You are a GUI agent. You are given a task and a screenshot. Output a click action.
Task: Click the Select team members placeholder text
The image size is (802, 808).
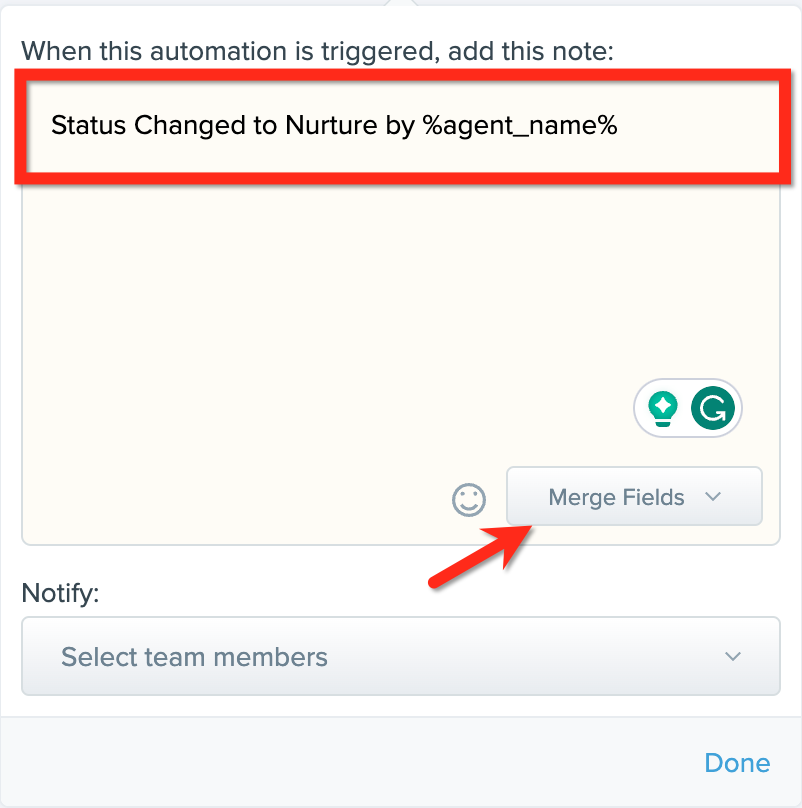click(194, 657)
